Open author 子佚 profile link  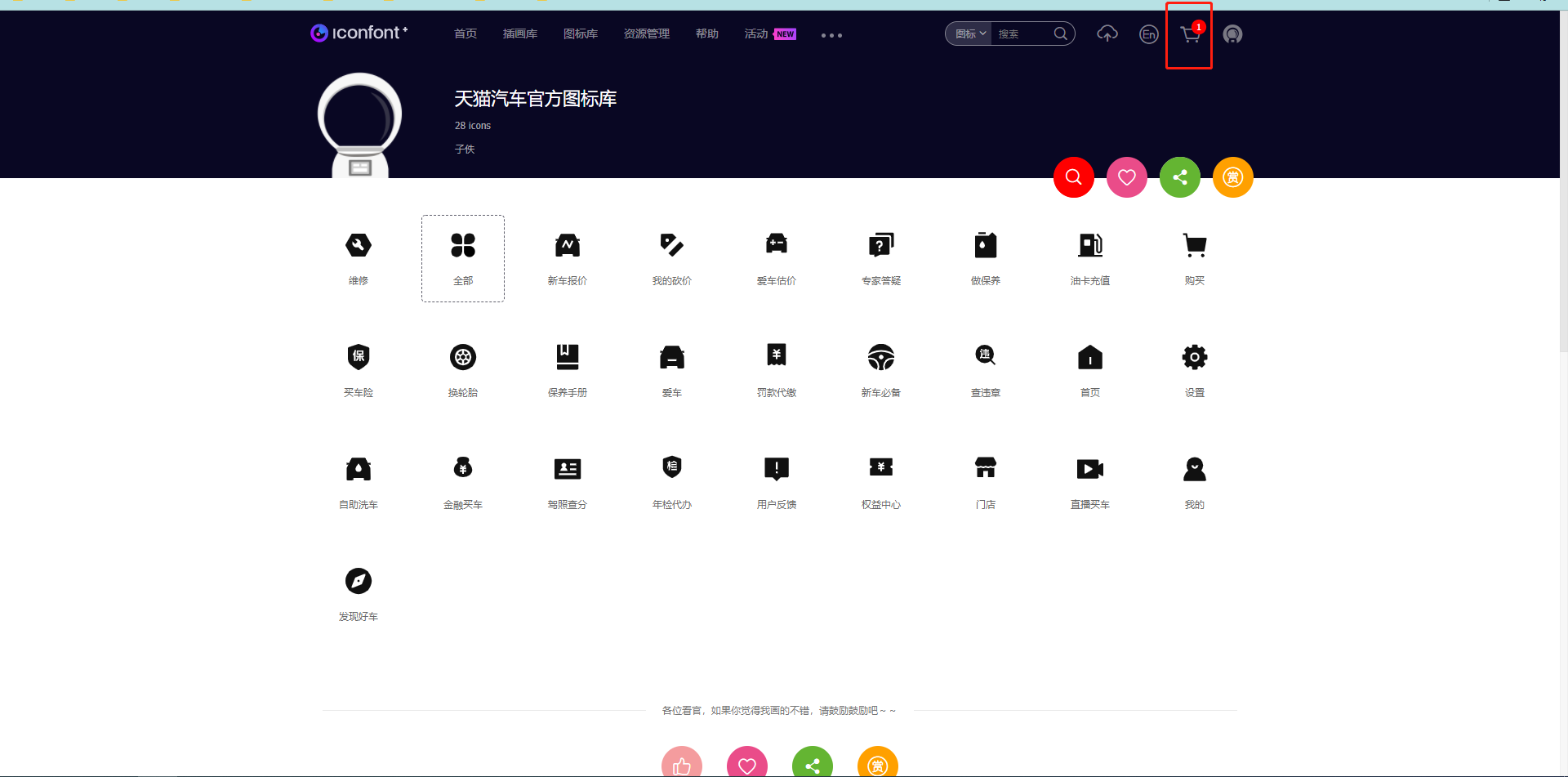[465, 149]
